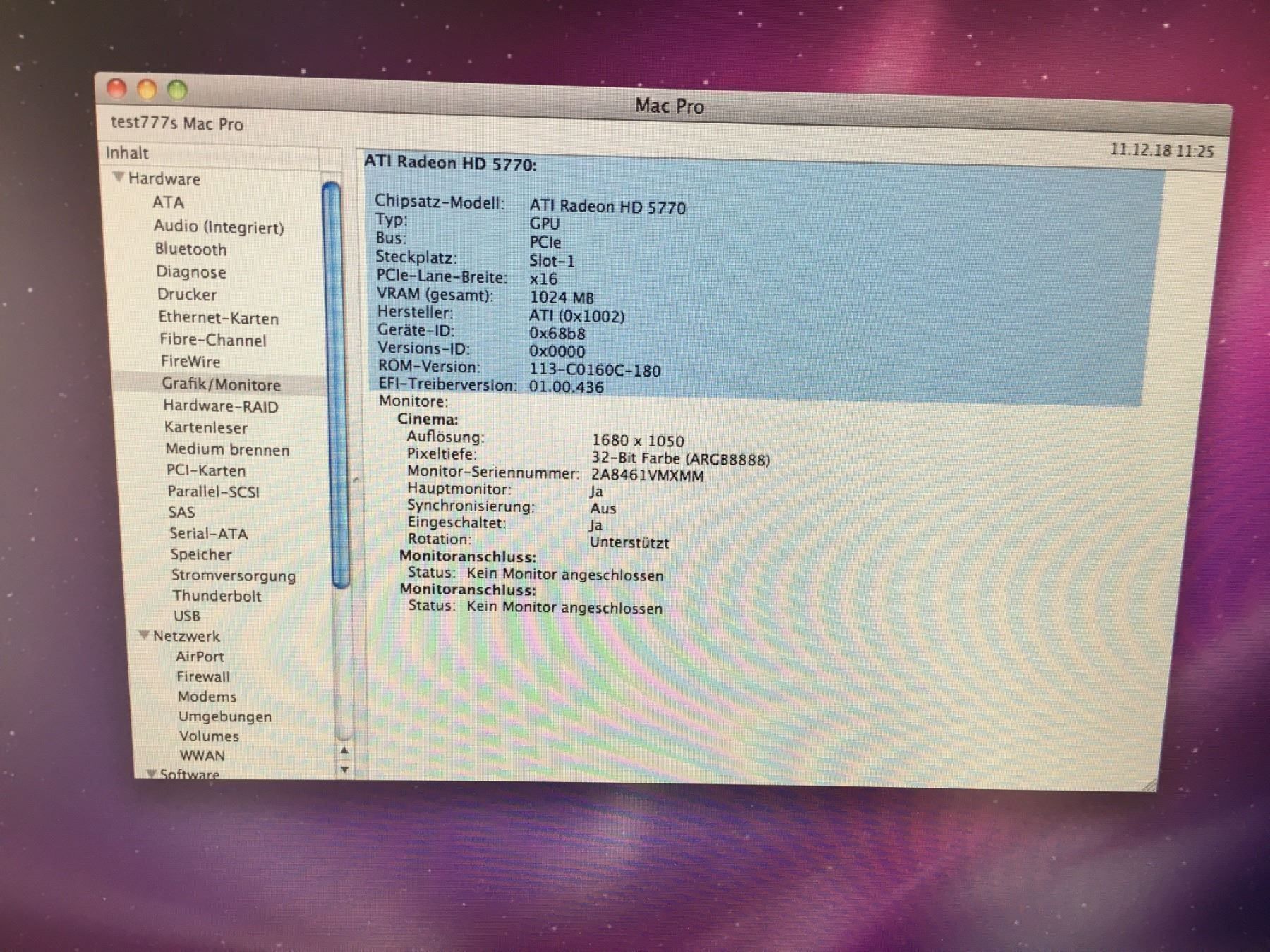Click the sidebar scroll down arrow

click(x=344, y=769)
